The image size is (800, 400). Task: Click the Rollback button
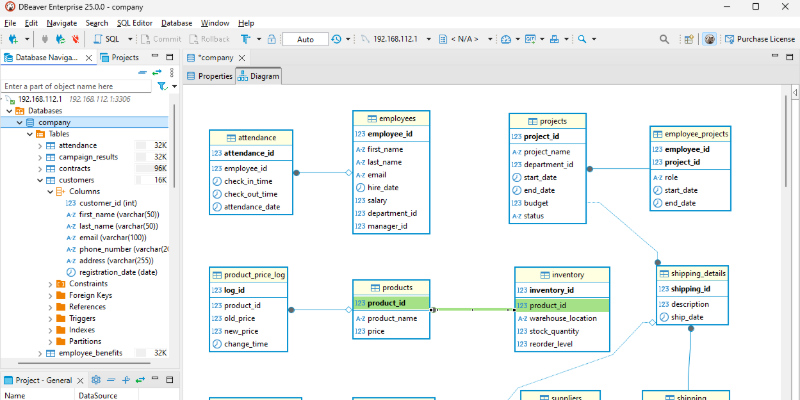pyautogui.click(x=209, y=39)
